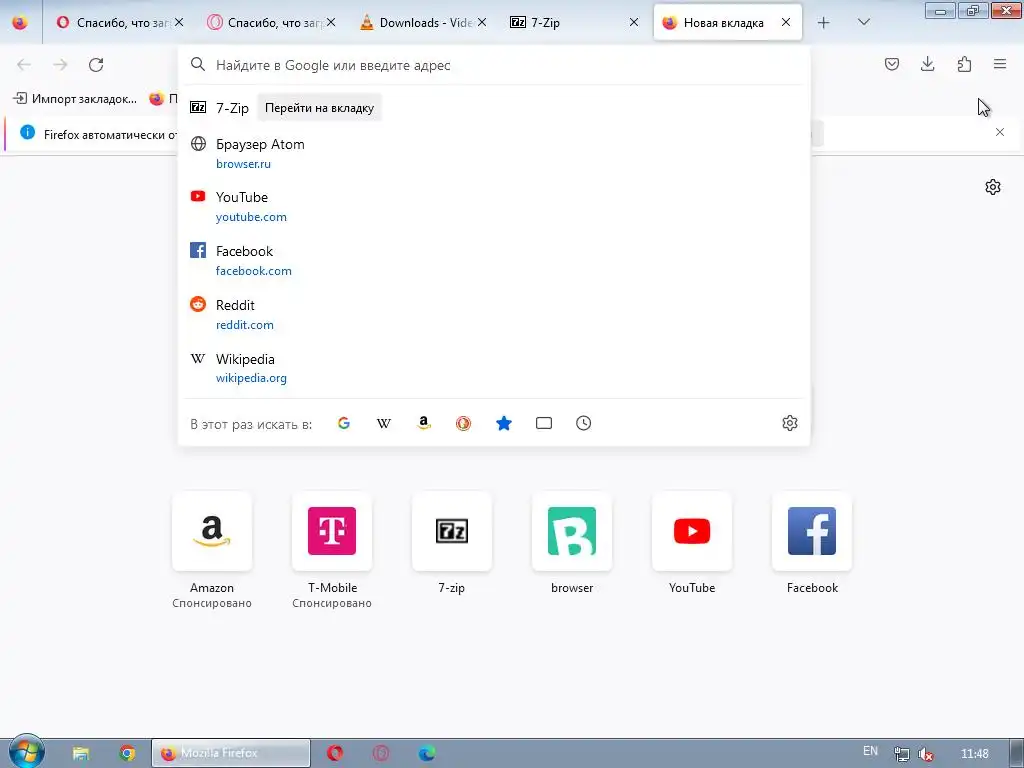This screenshot has width=1024, height=768.
Task: Click the 11:48 clock in tray
Action: 974,754
